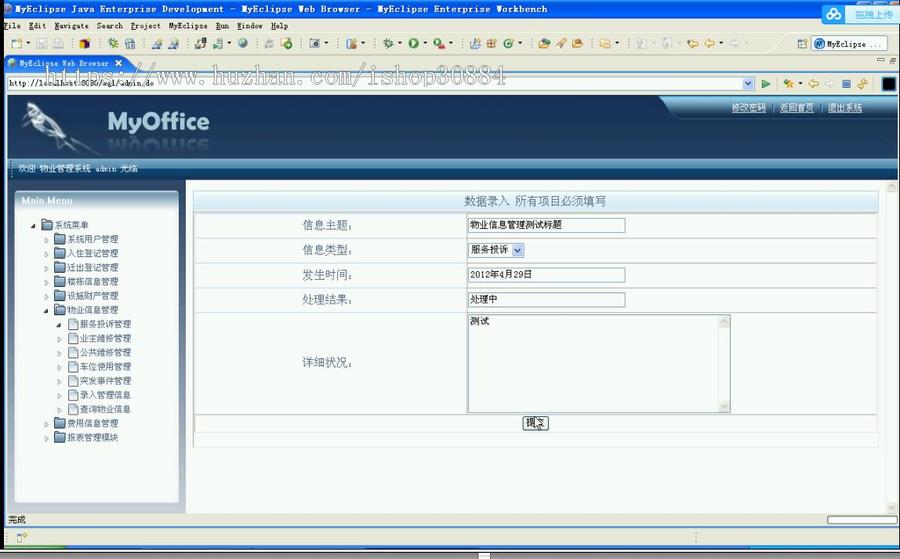The width and height of the screenshot is (900, 559).
Task: Open the Navigate menu
Action: click(72, 26)
